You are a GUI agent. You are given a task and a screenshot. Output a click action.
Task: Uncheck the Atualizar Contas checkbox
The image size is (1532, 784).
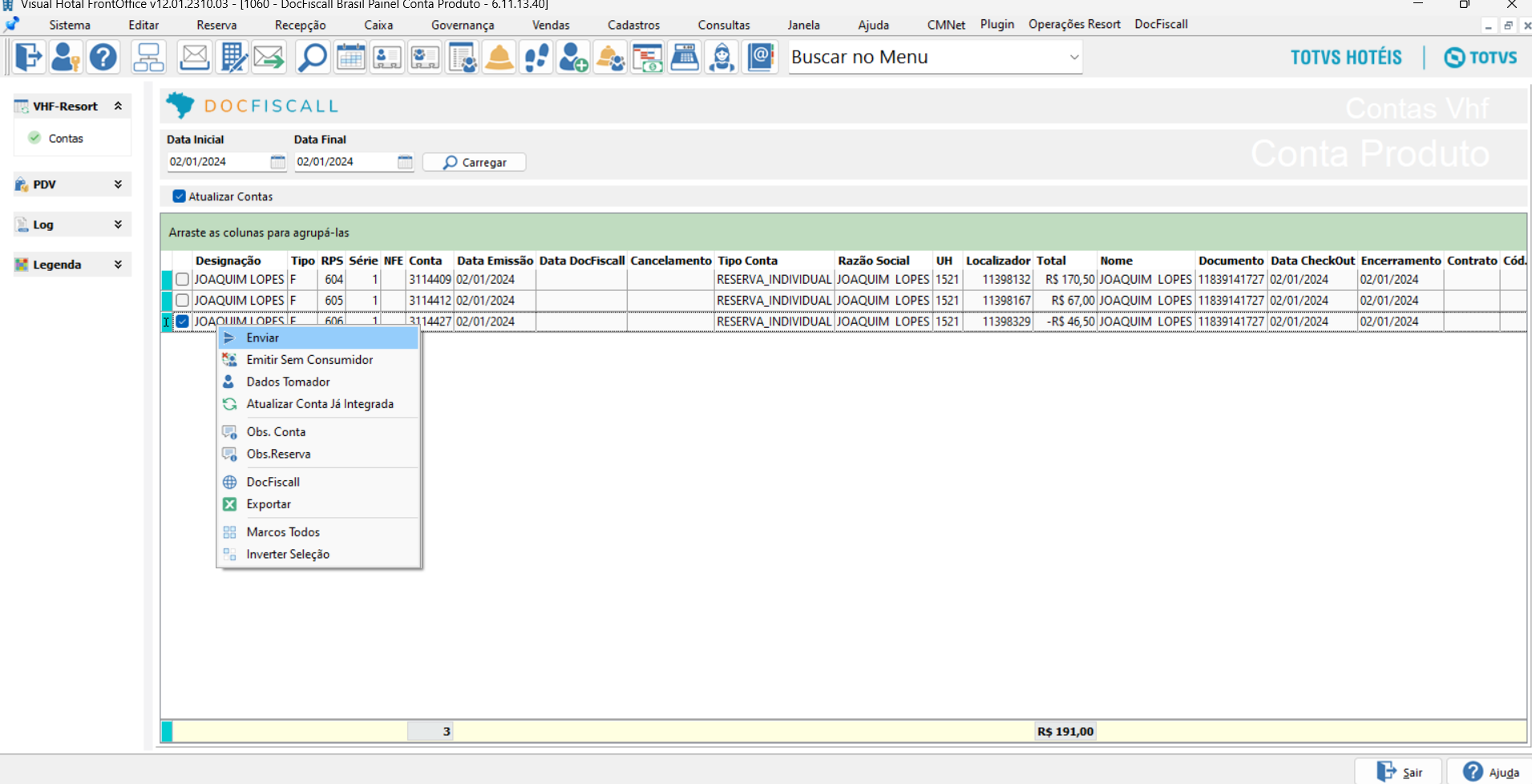(x=180, y=196)
